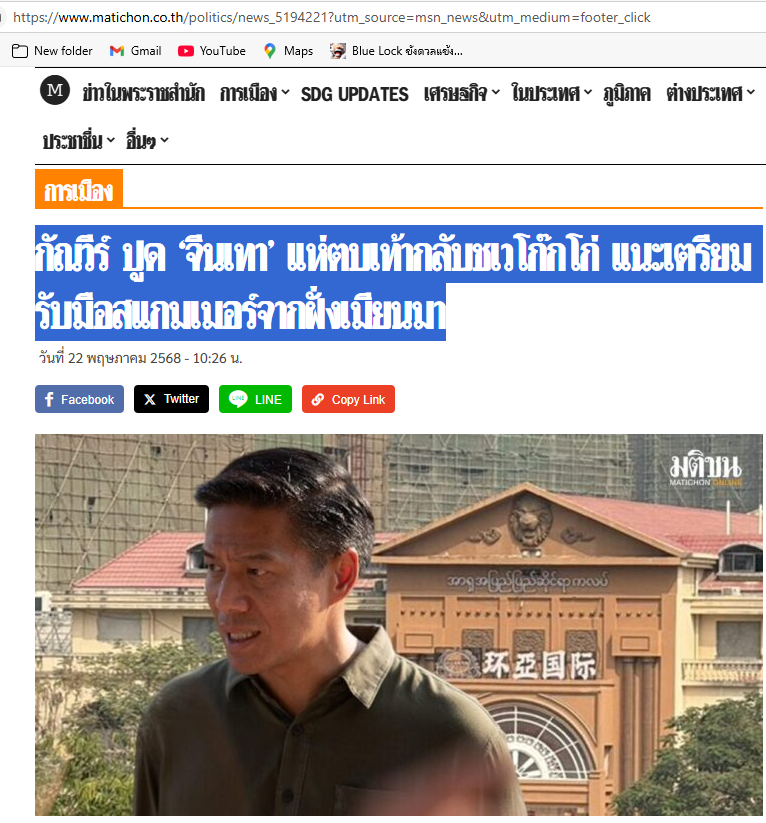Open the Blue Lock bookmark
The image size is (766, 823).
(396, 51)
